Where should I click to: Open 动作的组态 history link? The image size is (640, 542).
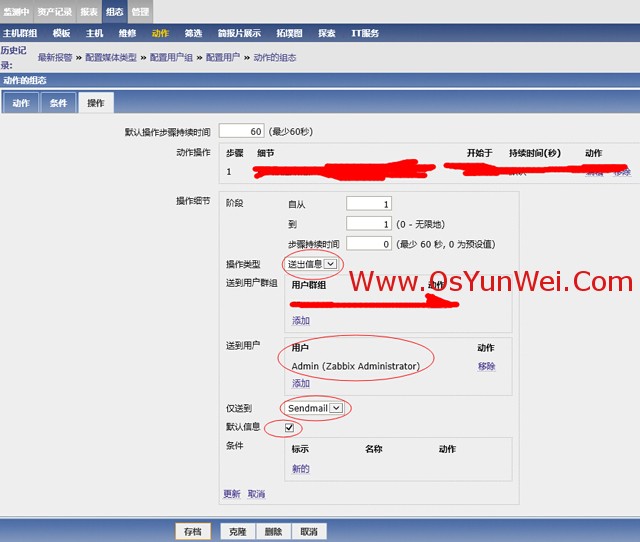click(x=275, y=58)
